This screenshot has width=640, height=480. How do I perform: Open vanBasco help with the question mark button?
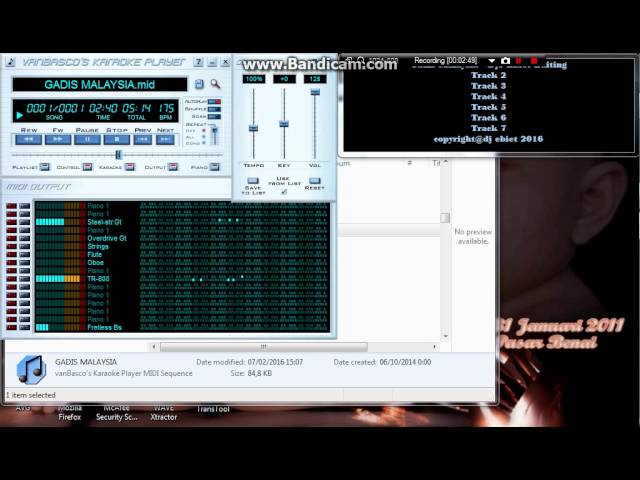pyautogui.click(x=198, y=62)
